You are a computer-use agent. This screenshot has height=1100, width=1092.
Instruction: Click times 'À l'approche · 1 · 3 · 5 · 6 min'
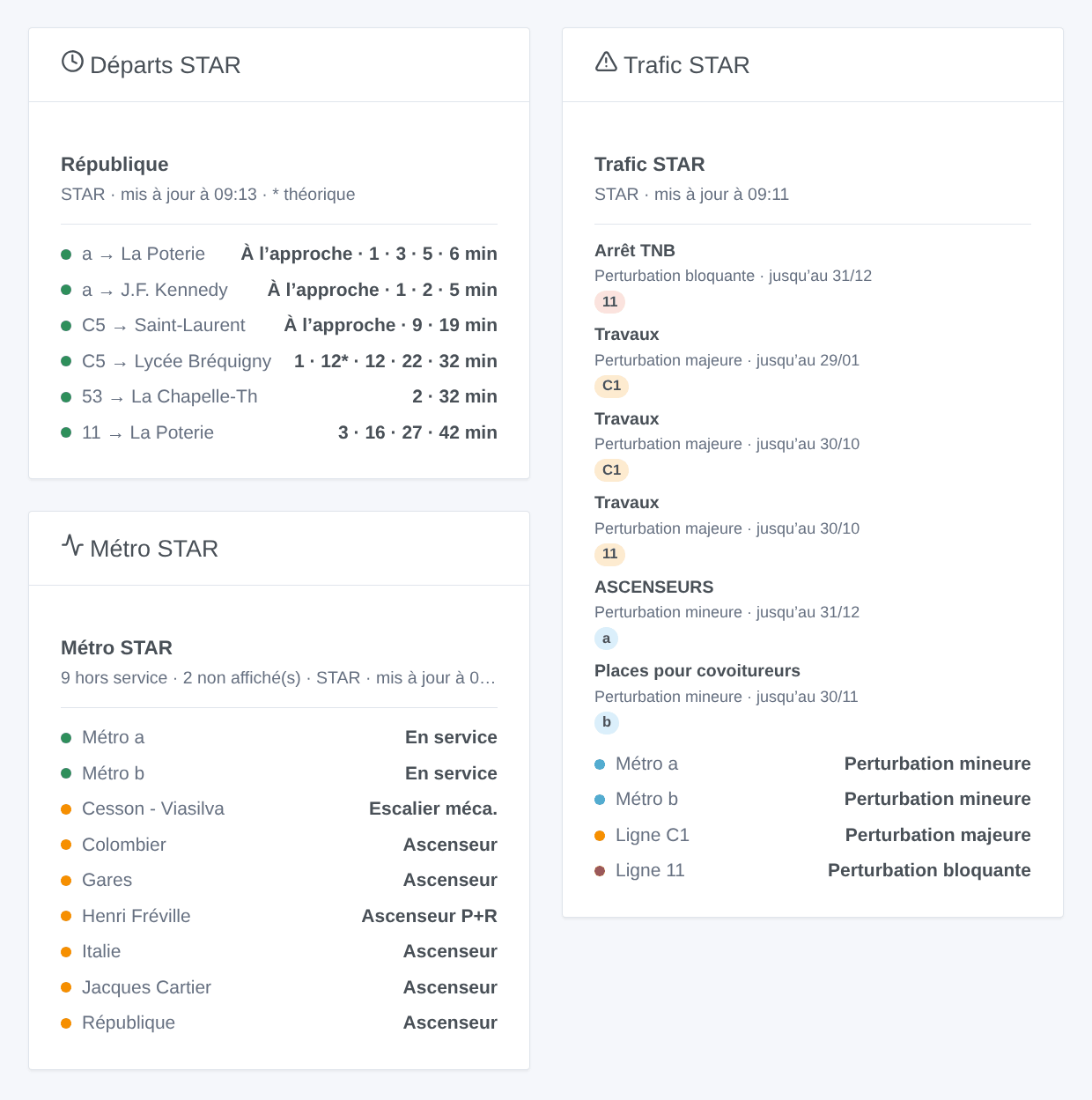coord(369,255)
